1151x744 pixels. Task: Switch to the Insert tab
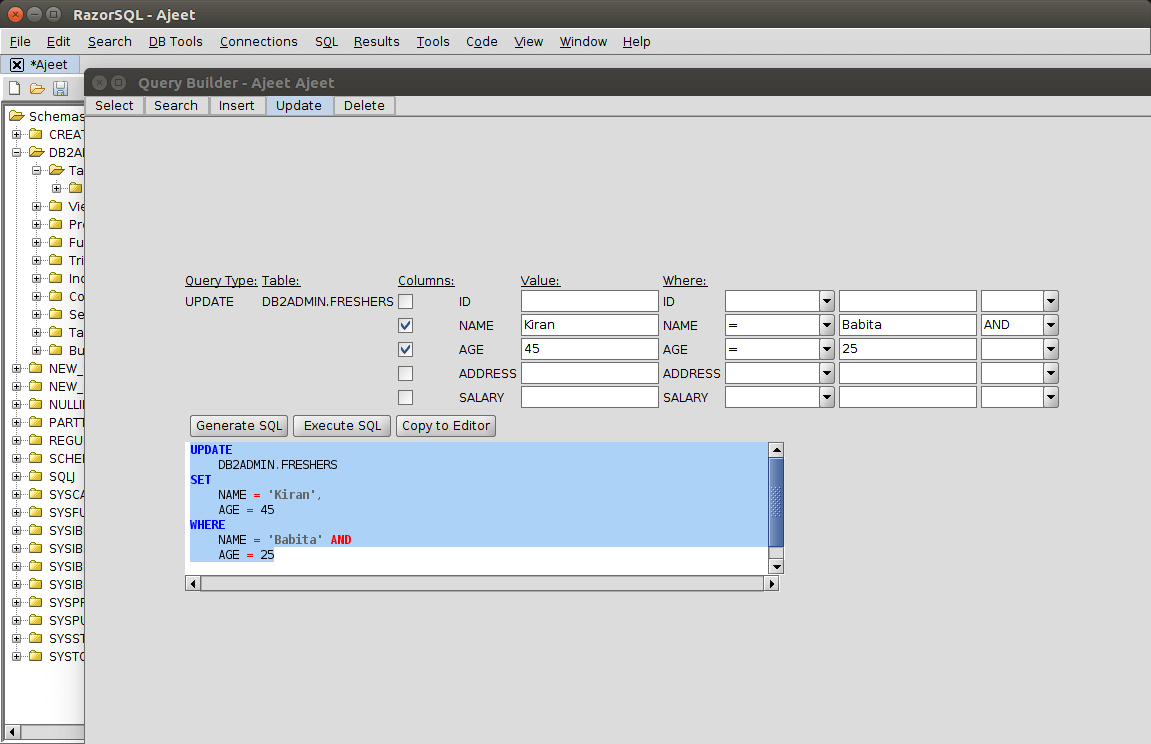(236, 106)
